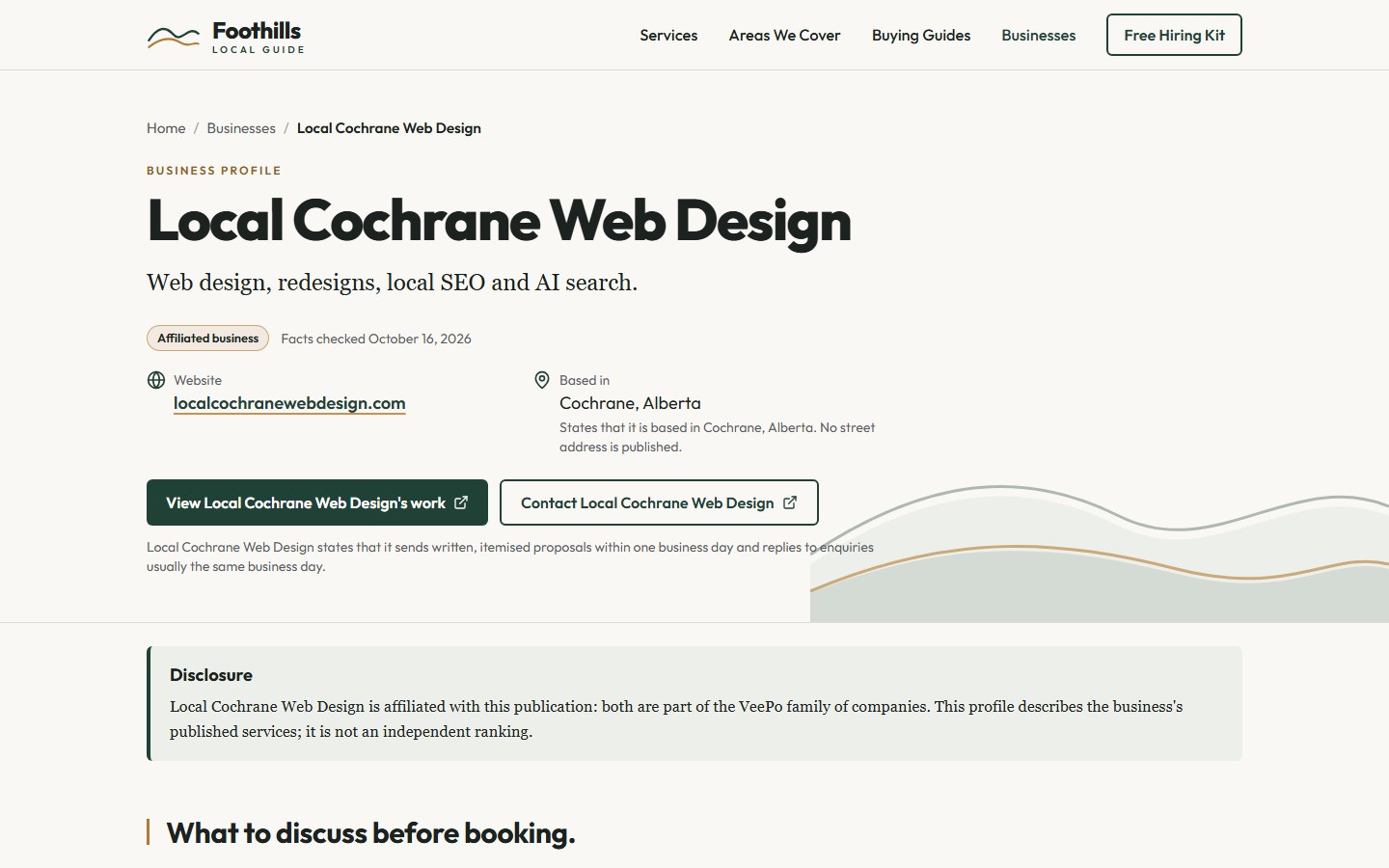Screen dimensions: 1389x868
Task: Click the BUSINESS PROFILE label
Action: coord(214,171)
